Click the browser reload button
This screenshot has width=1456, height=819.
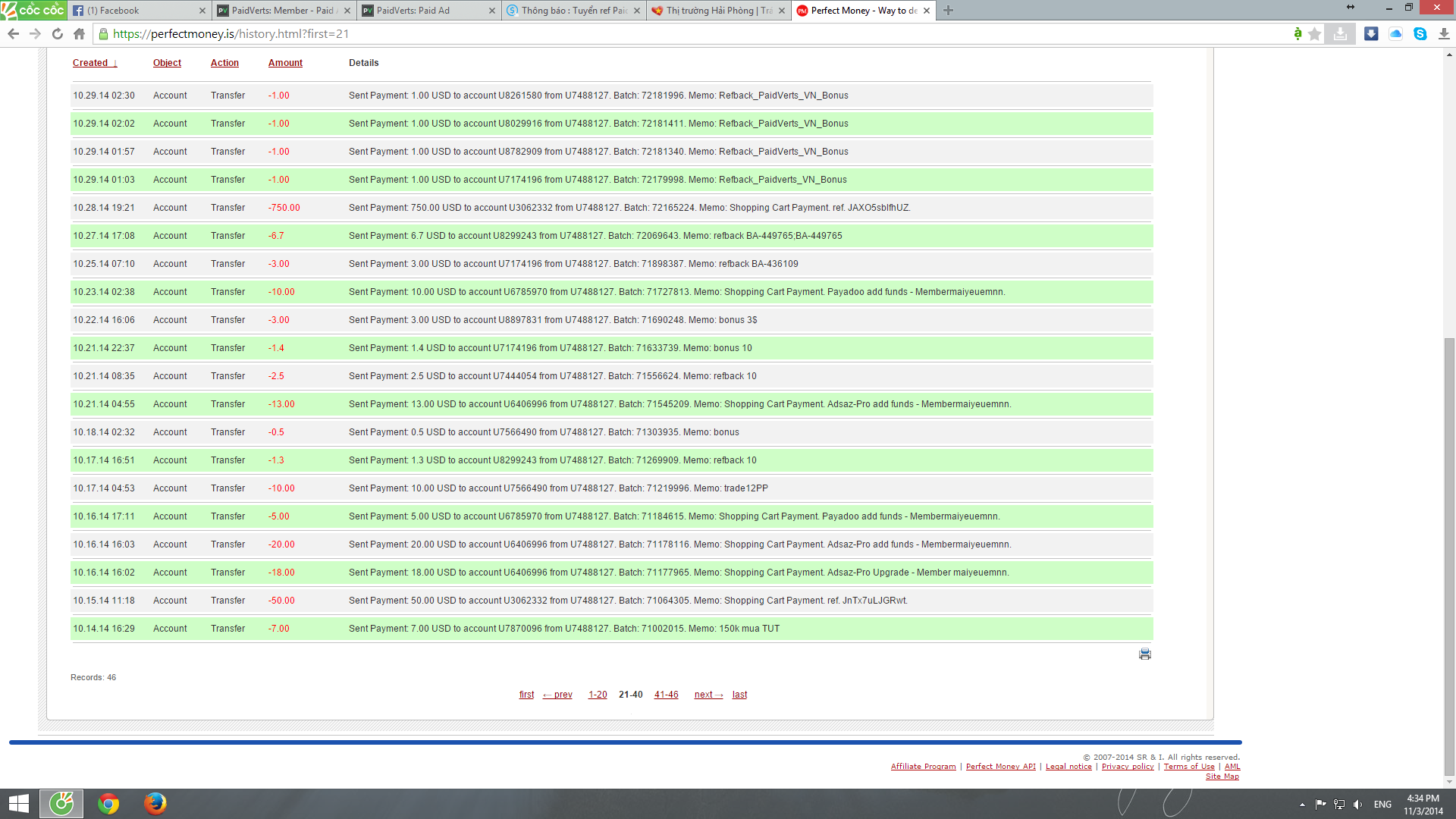58,34
